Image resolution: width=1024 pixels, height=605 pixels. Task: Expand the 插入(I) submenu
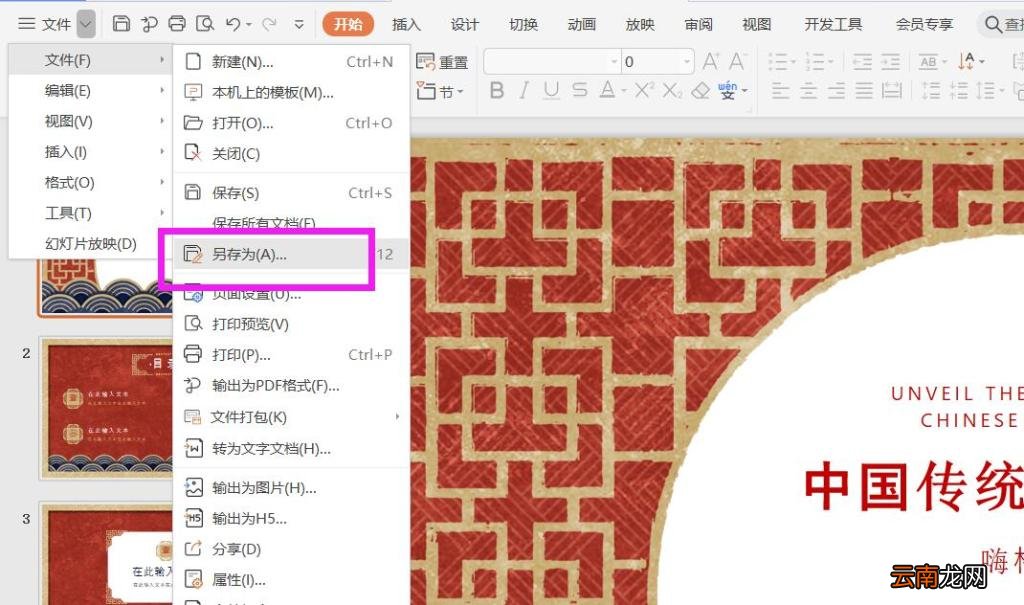point(90,152)
